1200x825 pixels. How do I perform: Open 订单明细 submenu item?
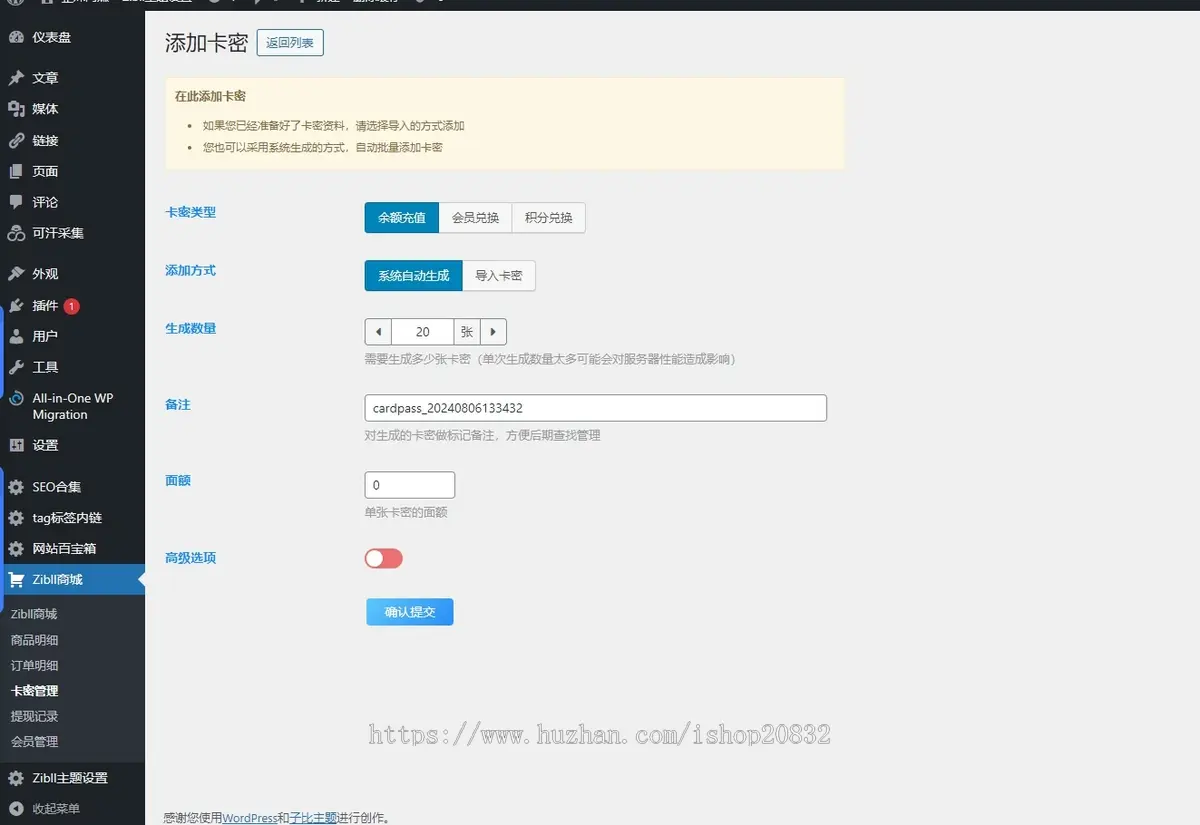pyautogui.click(x=35, y=665)
